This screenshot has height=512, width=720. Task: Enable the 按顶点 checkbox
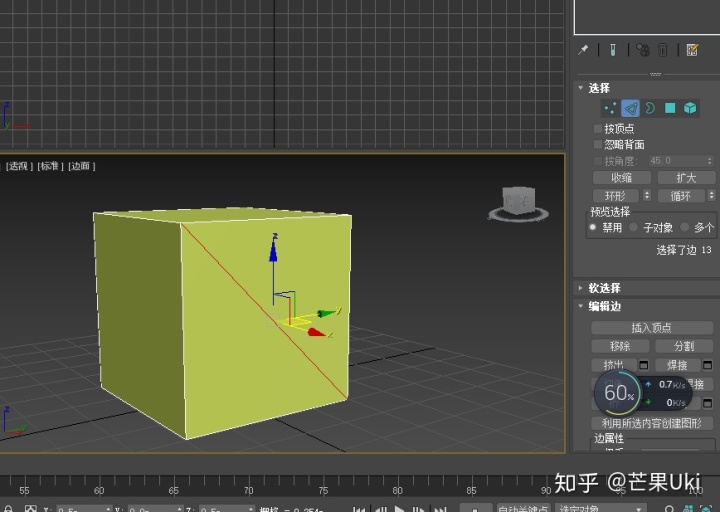point(598,128)
